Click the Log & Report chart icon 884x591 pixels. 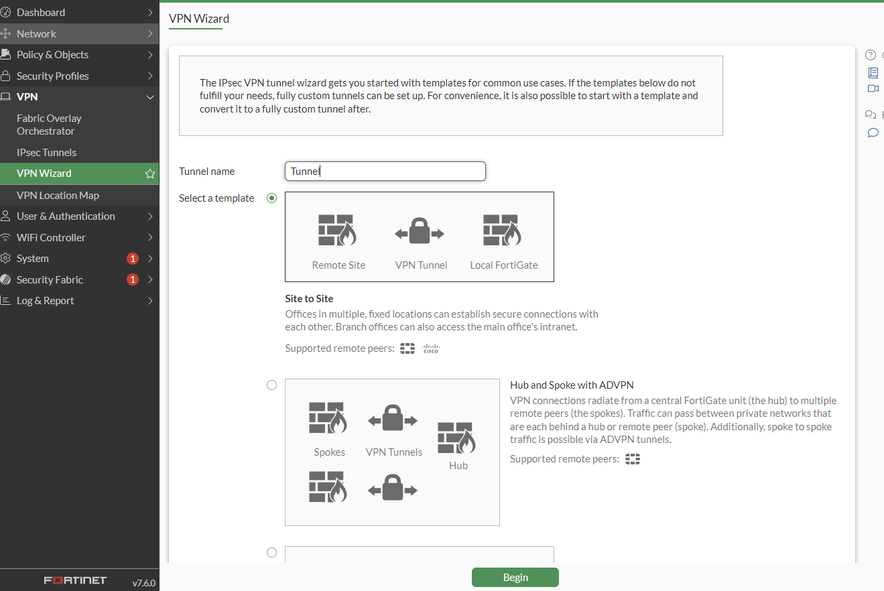click(x=6, y=301)
